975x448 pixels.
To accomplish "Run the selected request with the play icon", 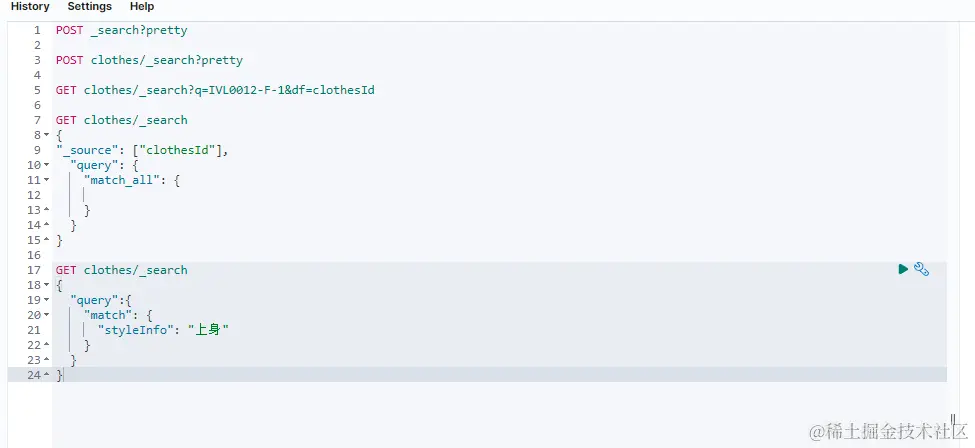I will (x=903, y=269).
